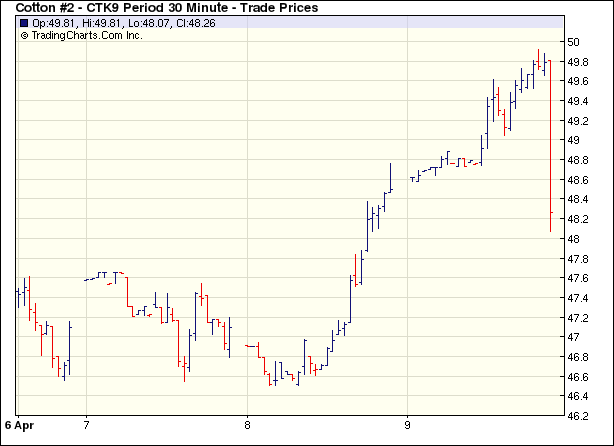Viewport: 614px width, 446px height.
Task: Click the 47 price axis label
Action: coord(574,337)
